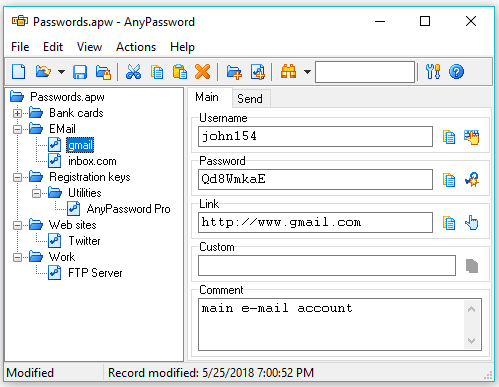Image resolution: width=499 pixels, height=387 pixels.
Task: Click the Link field with gmail URL
Action: pos(315,222)
